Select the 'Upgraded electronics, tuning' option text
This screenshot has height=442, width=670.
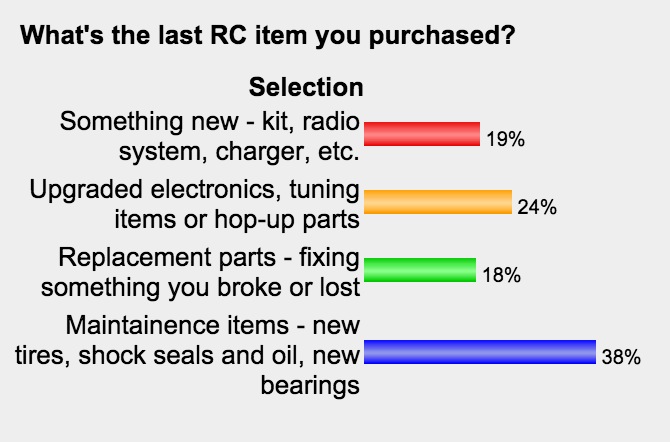[x=194, y=189]
